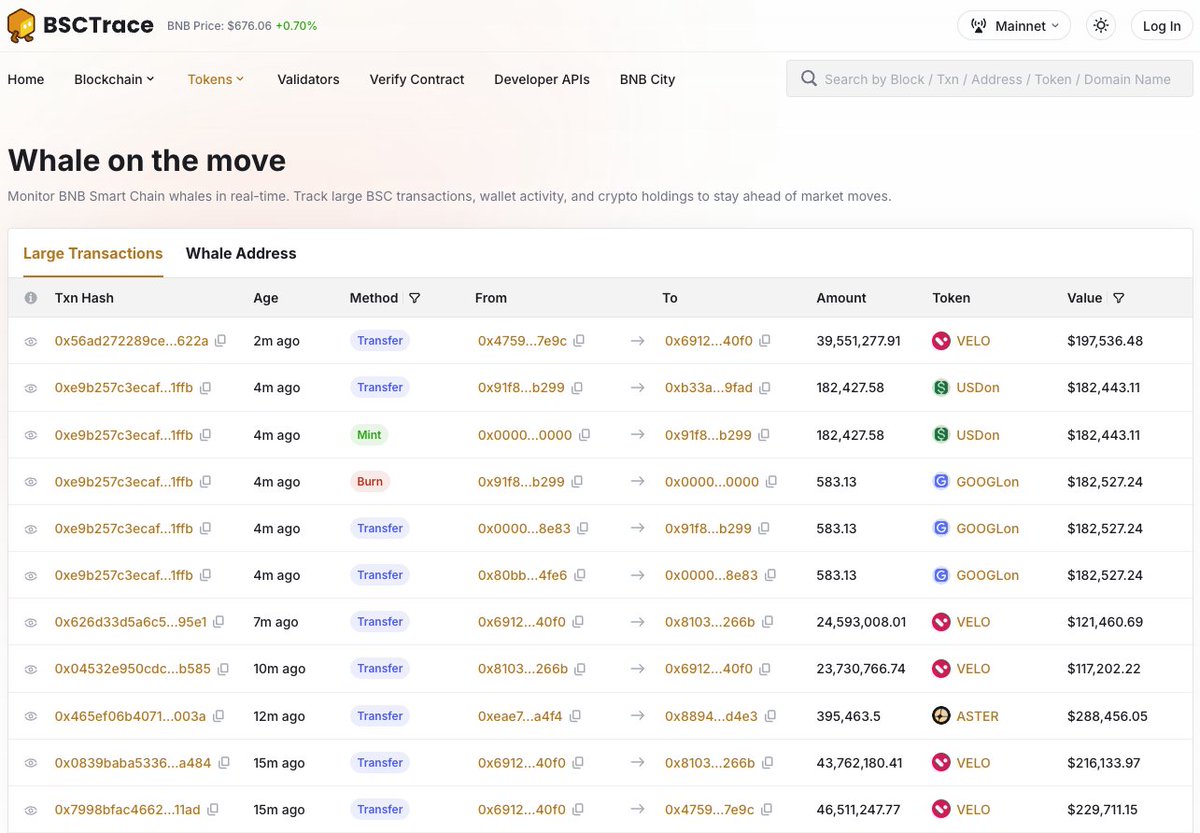The height and width of the screenshot is (833, 1200).
Task: Open the Home menu item
Action: tap(26, 79)
